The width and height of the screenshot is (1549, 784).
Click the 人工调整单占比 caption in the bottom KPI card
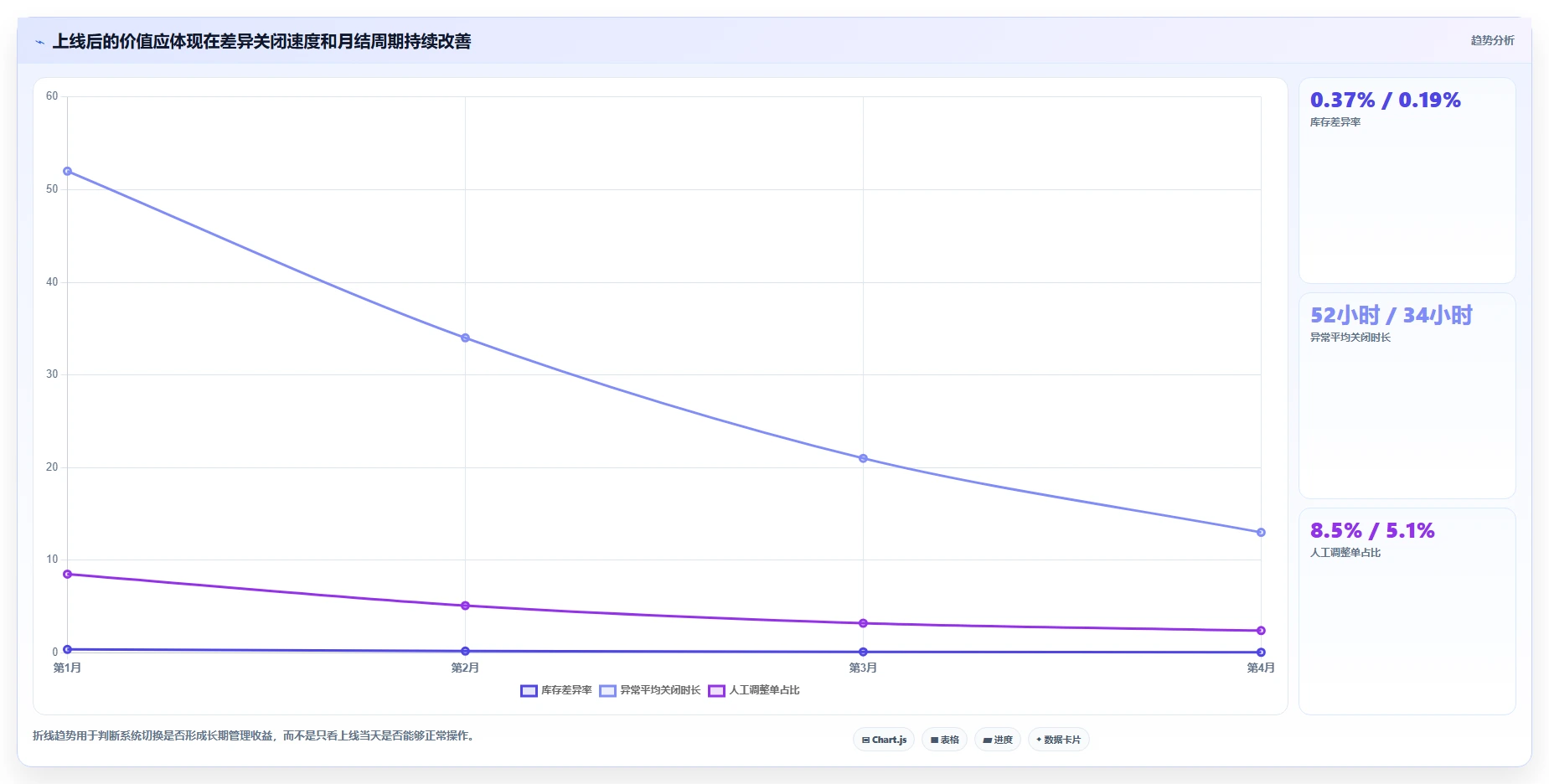tap(1345, 553)
